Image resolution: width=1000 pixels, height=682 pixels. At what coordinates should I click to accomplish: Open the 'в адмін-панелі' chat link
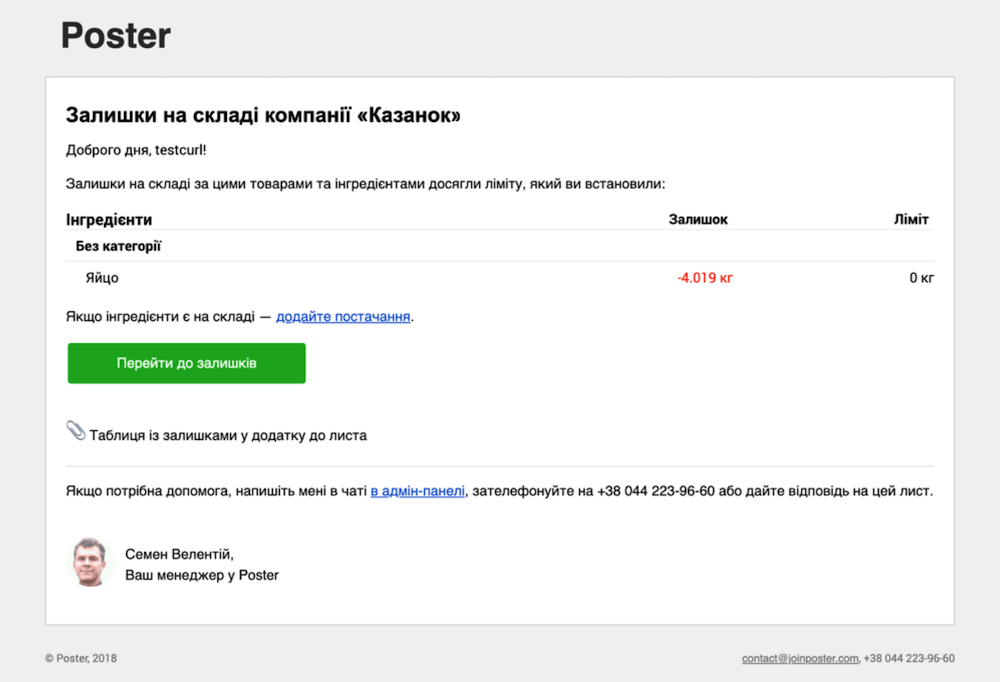point(418,491)
